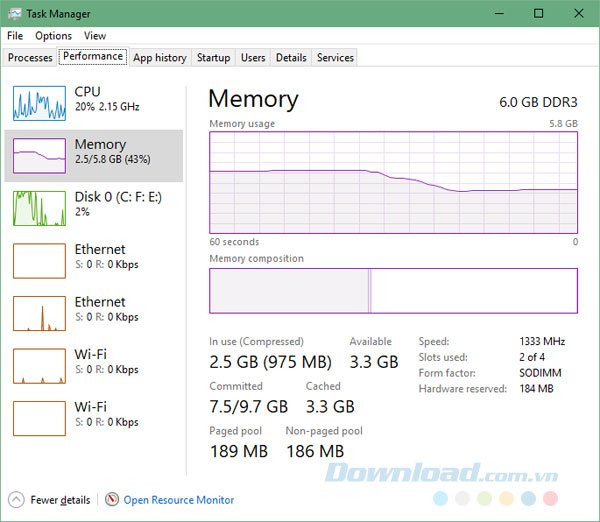Select the second Ethernet adapter graph
600x522 pixels.
pyautogui.click(x=39, y=313)
